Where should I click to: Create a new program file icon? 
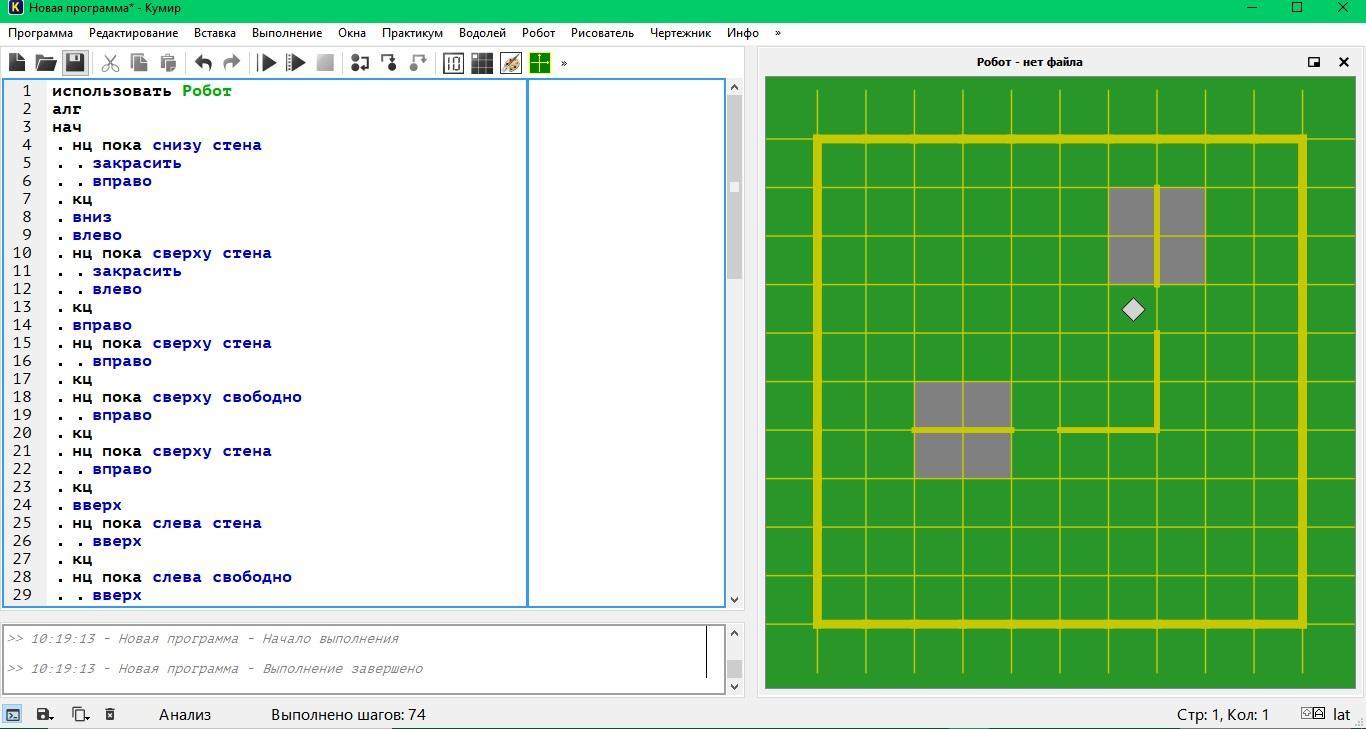tap(17, 63)
